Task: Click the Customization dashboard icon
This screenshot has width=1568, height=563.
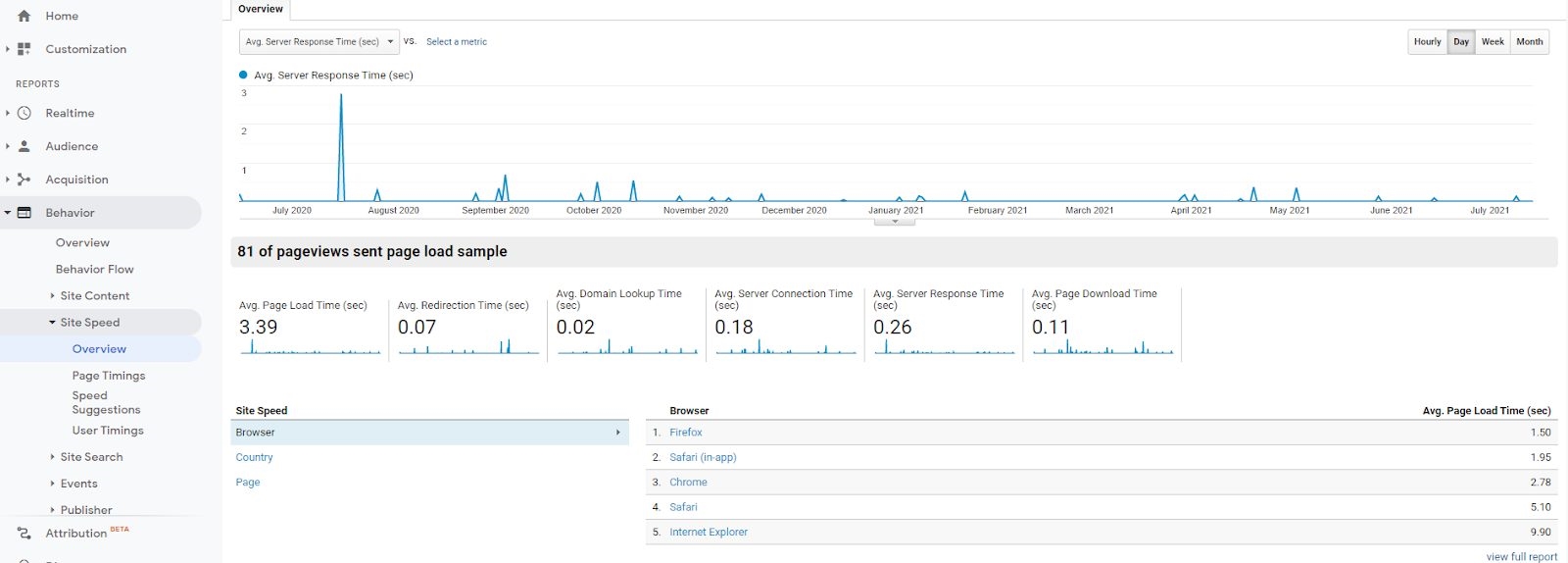Action: pos(24,49)
